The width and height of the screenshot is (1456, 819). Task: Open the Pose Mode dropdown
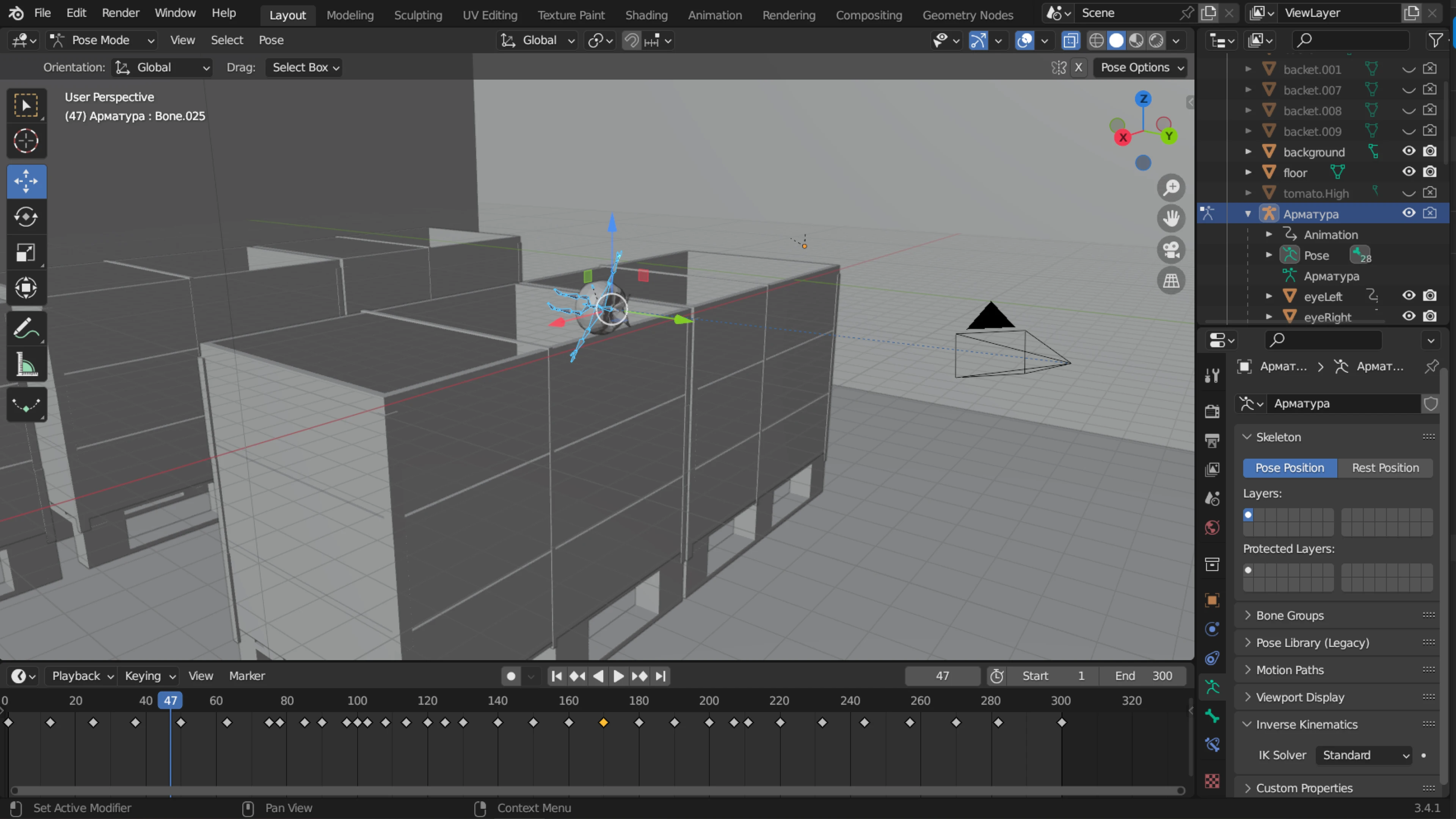point(102,40)
